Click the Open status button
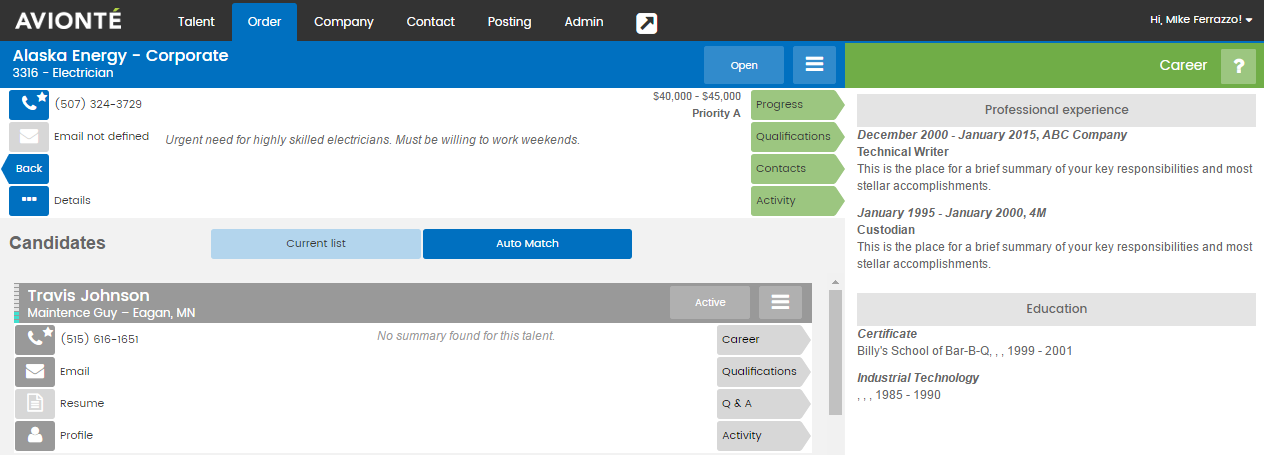 pos(744,65)
